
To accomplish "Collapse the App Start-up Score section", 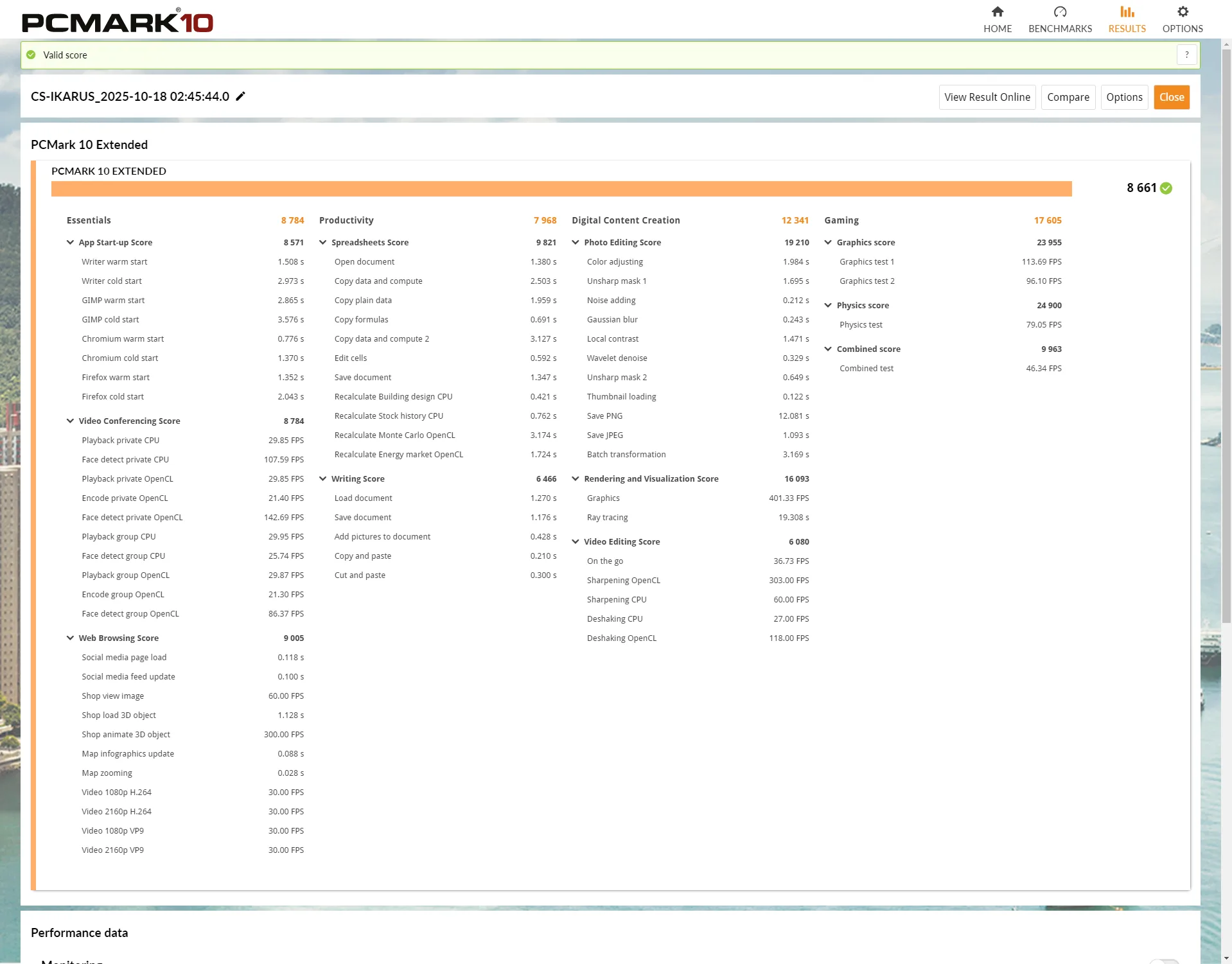I will (x=70, y=243).
